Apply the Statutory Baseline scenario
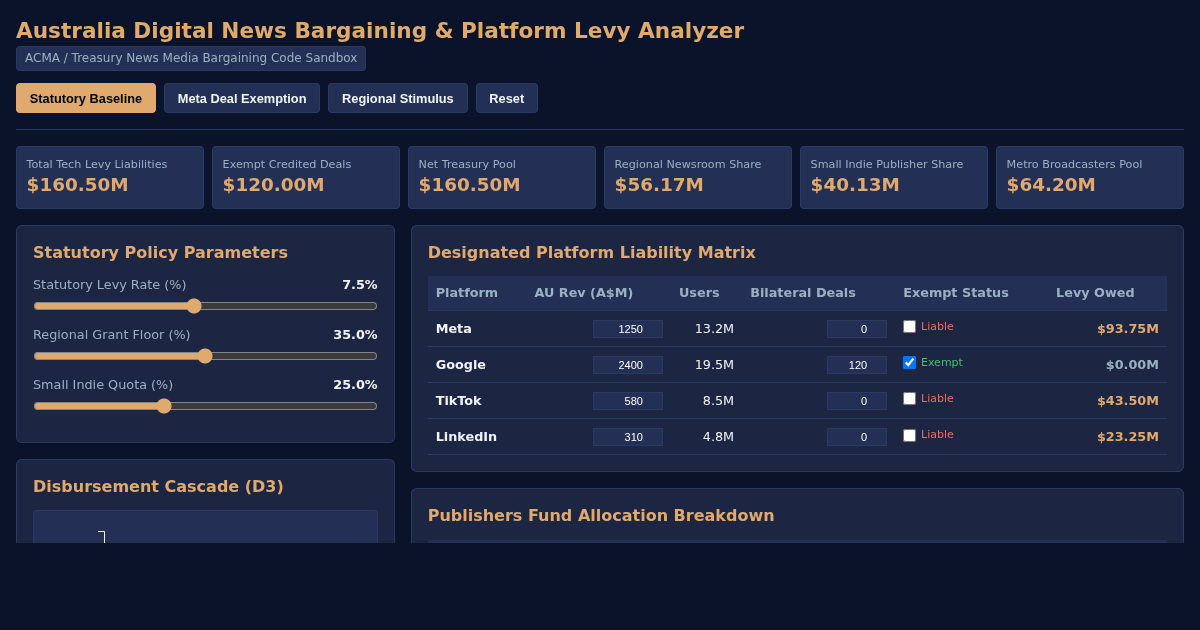Screen dimensions: 1200x630 point(86,98)
